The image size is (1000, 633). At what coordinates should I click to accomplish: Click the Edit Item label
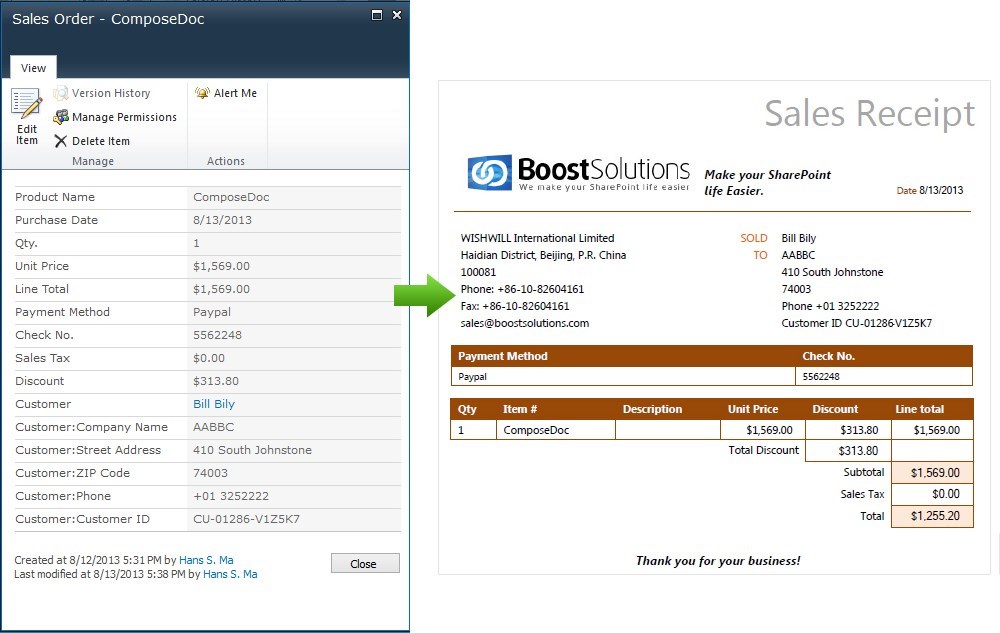[x=27, y=135]
